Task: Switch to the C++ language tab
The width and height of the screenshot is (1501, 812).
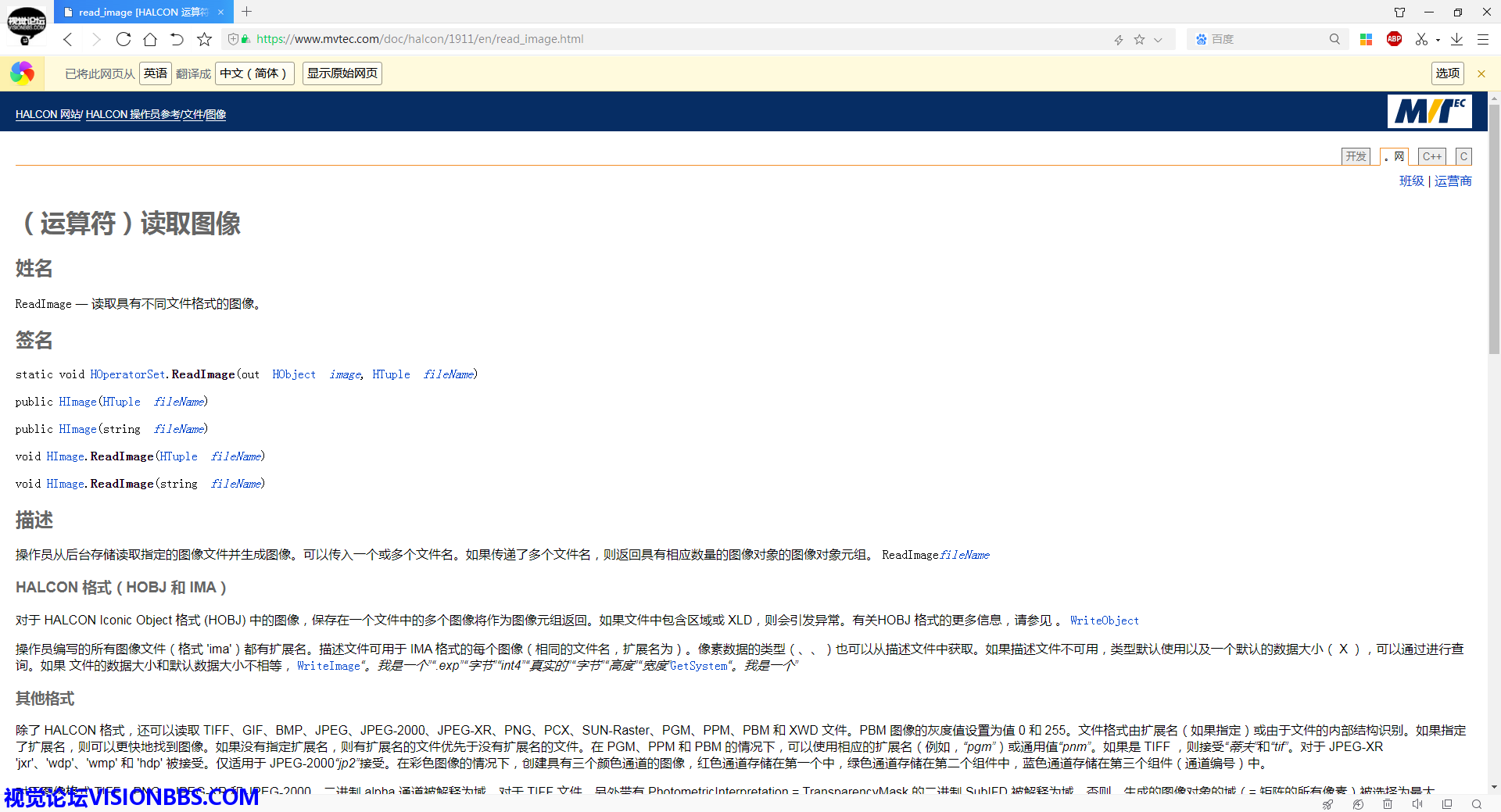Action: pos(1432,156)
